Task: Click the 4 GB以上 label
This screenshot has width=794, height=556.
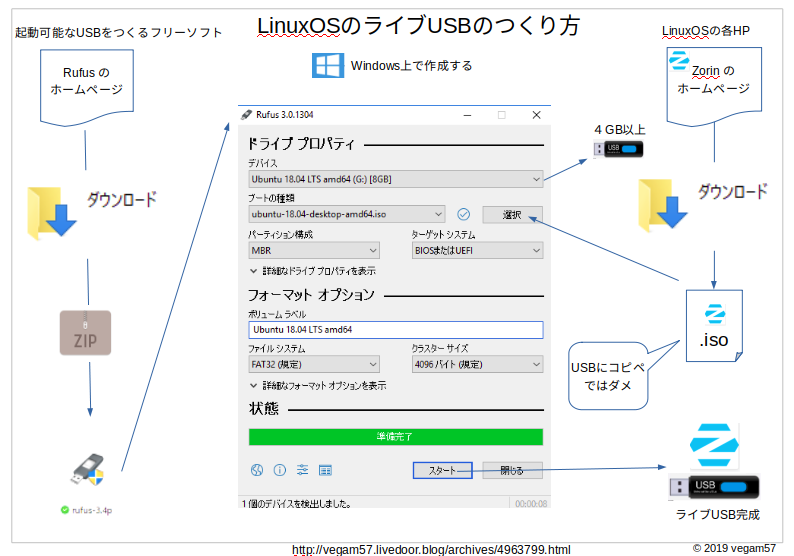Action: click(620, 130)
